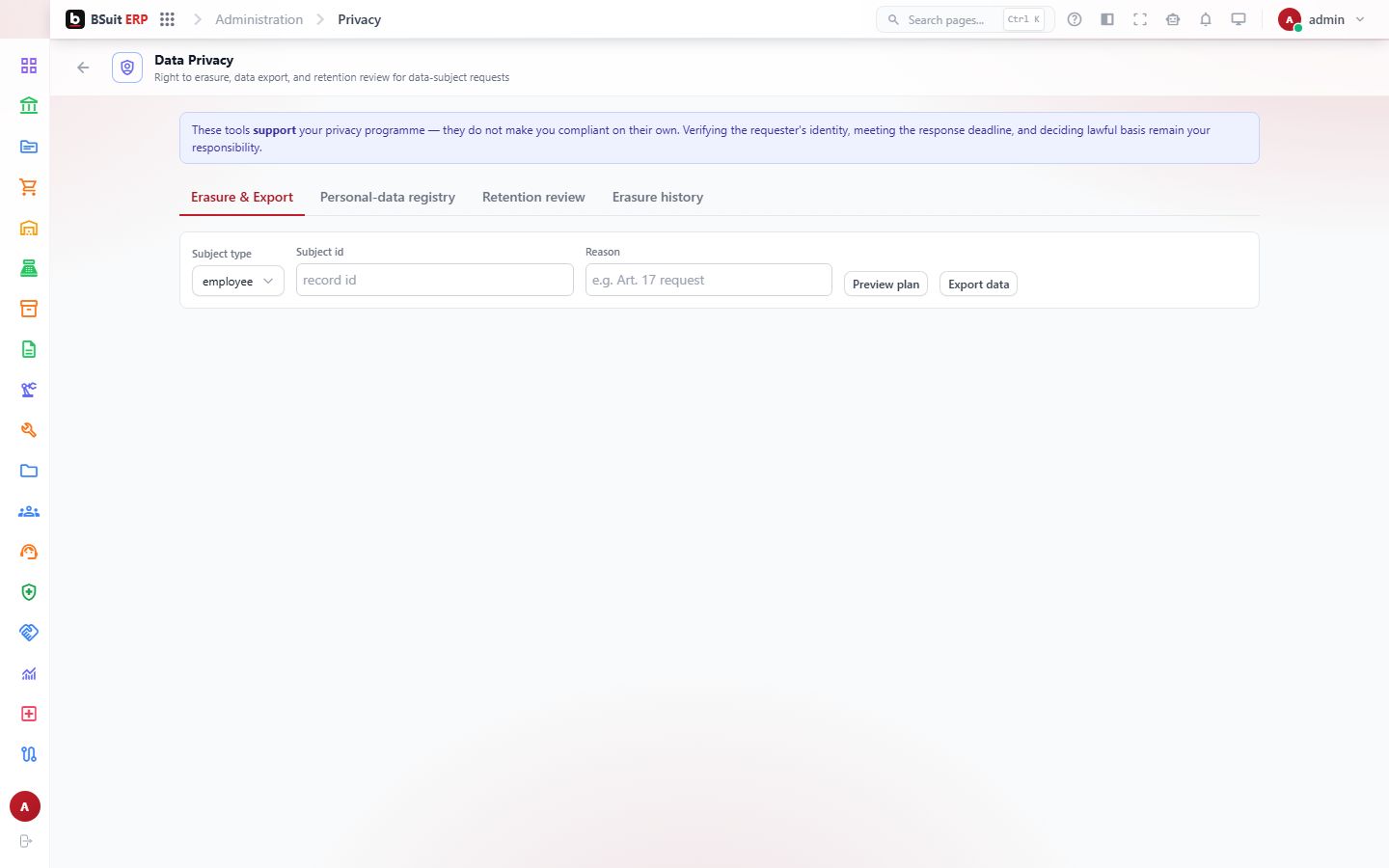The width and height of the screenshot is (1389, 868).
Task: Go back using the left arrow
Action: (x=83, y=68)
